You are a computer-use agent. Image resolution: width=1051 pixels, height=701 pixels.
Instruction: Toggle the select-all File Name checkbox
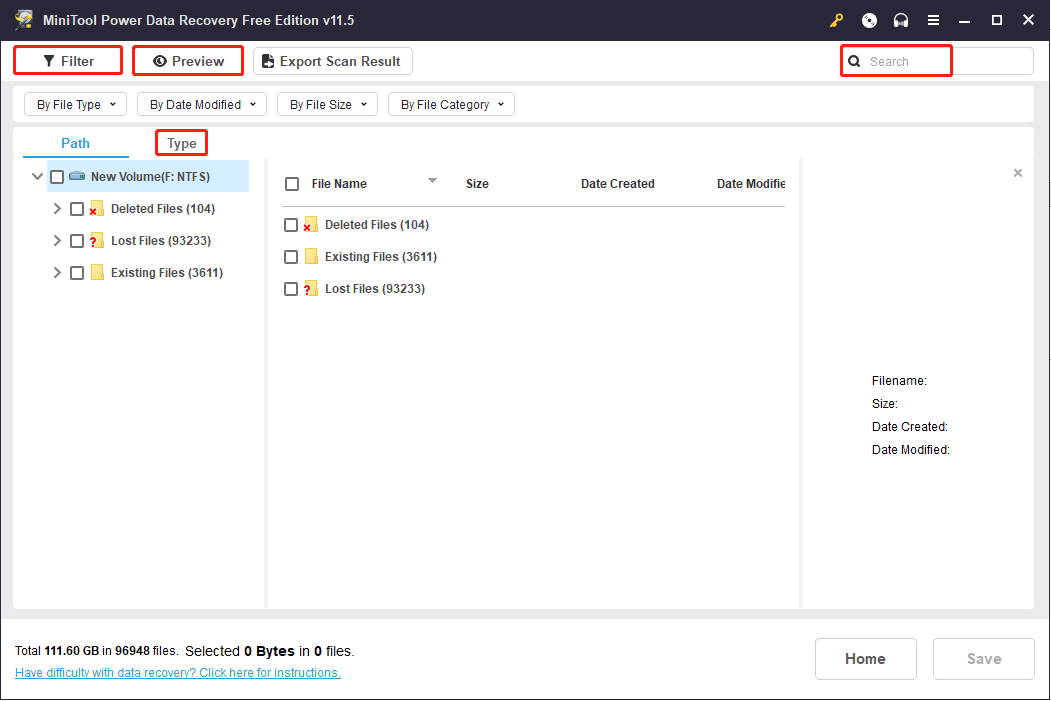(292, 184)
